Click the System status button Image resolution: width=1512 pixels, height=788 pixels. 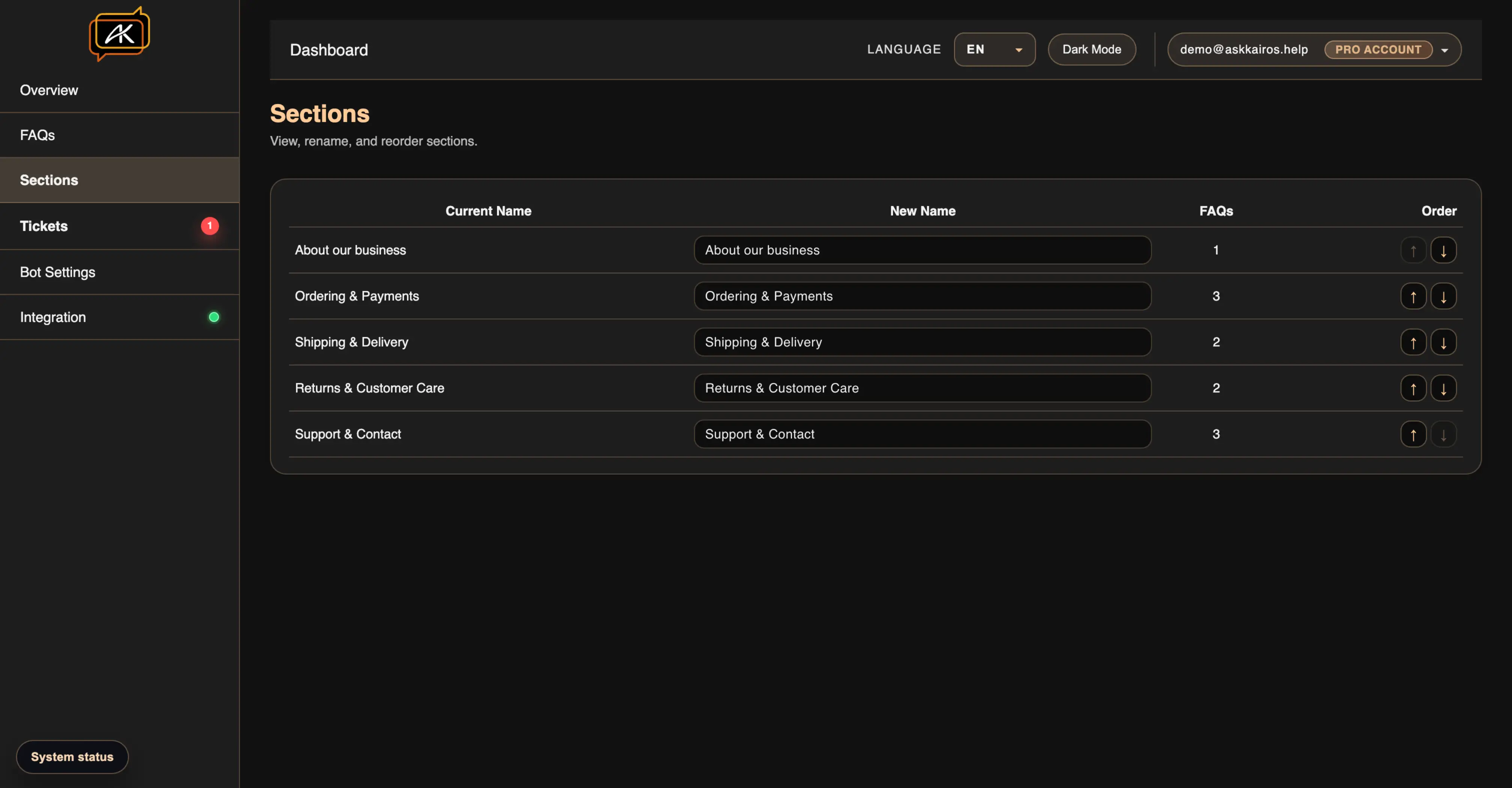coord(72,756)
